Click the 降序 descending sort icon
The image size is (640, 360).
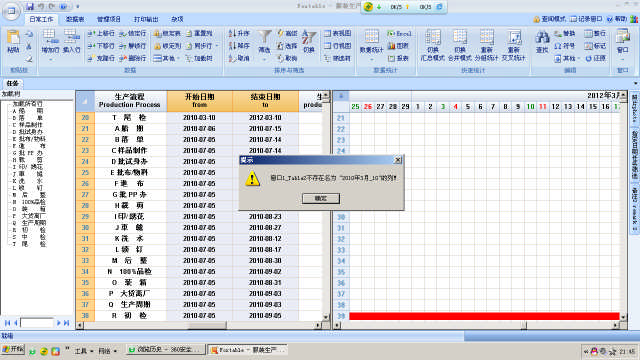click(x=232, y=46)
